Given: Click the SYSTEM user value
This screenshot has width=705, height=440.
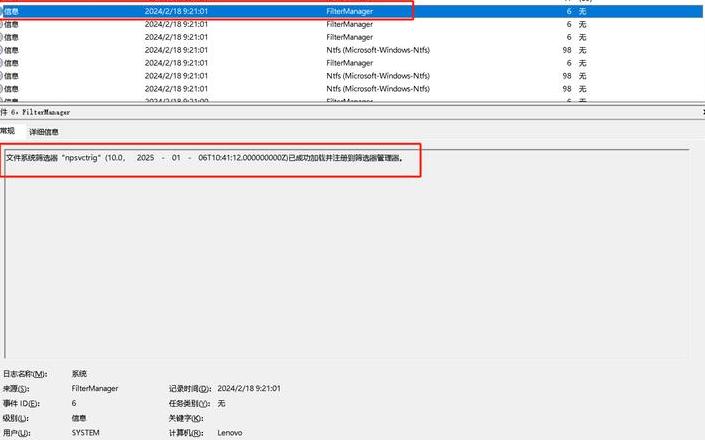Looking at the screenshot, I should [85, 433].
